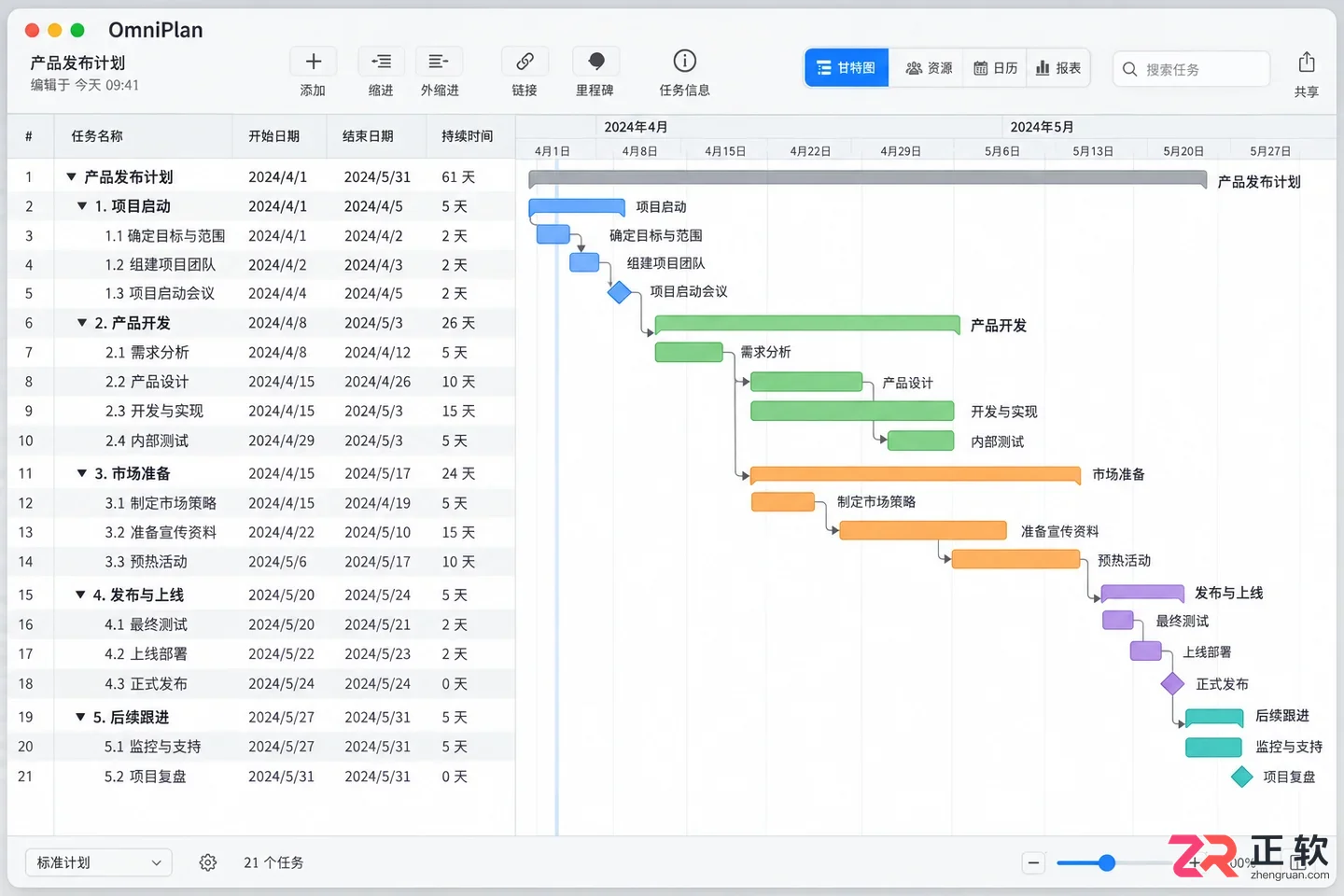Select the 准备宣传资料 orange Gantt bar
The image size is (1344, 896).
[923, 531]
